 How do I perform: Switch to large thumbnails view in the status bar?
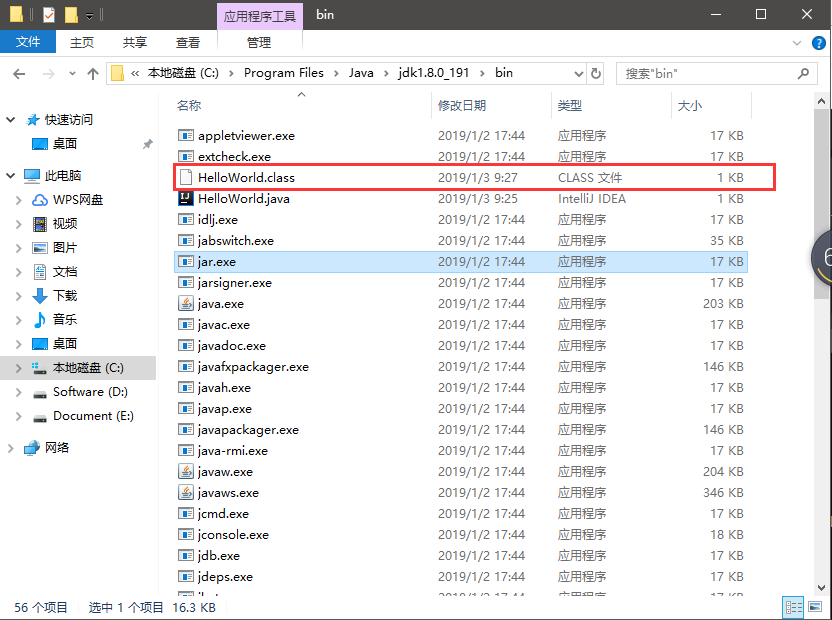pyautogui.click(x=816, y=607)
